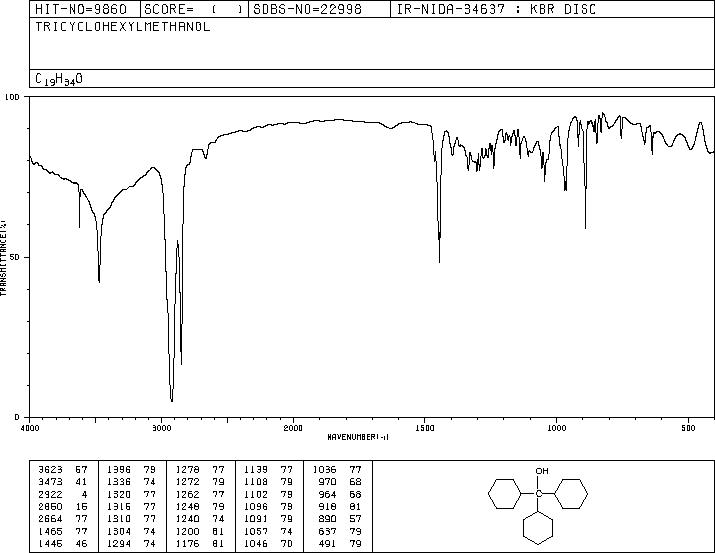Image resolution: width=715 pixels, height=553 pixels.
Task: Select peak table entry 637
Action: click(x=340, y=532)
